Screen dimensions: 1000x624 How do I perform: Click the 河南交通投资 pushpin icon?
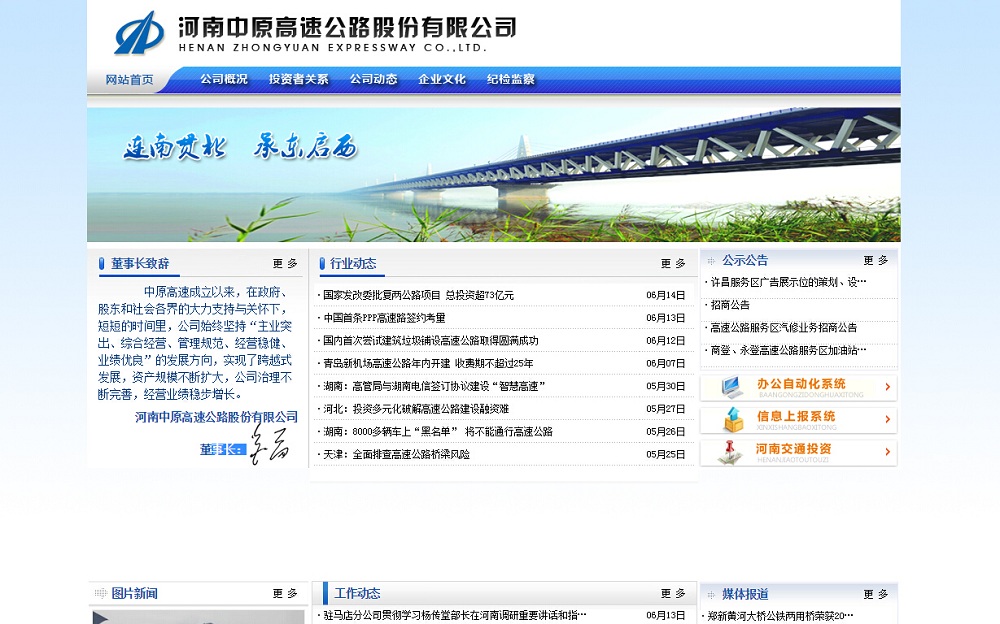[x=730, y=452]
